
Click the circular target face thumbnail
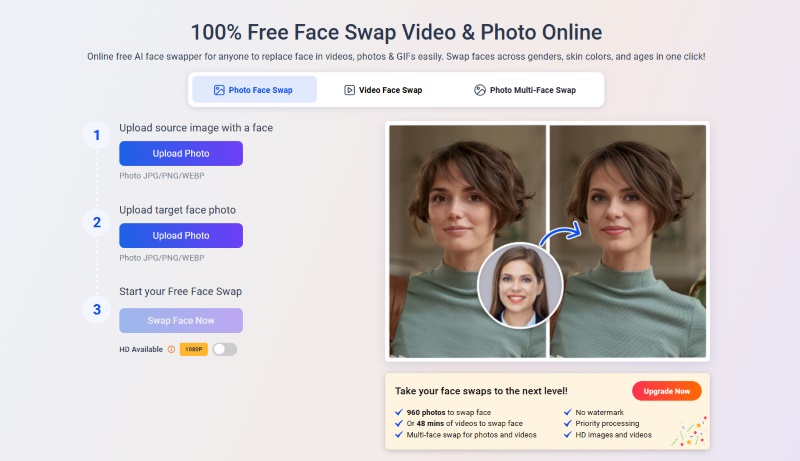coord(520,286)
